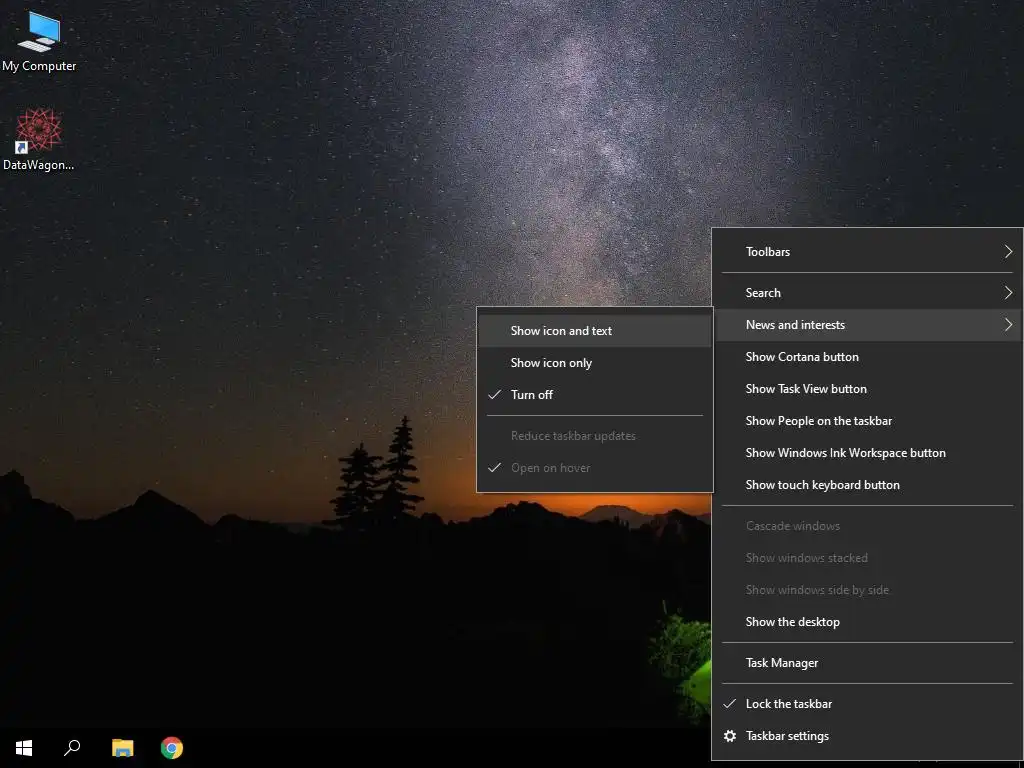Image resolution: width=1024 pixels, height=768 pixels.
Task: Launch Google Chrome from the taskbar
Action: click(x=172, y=748)
